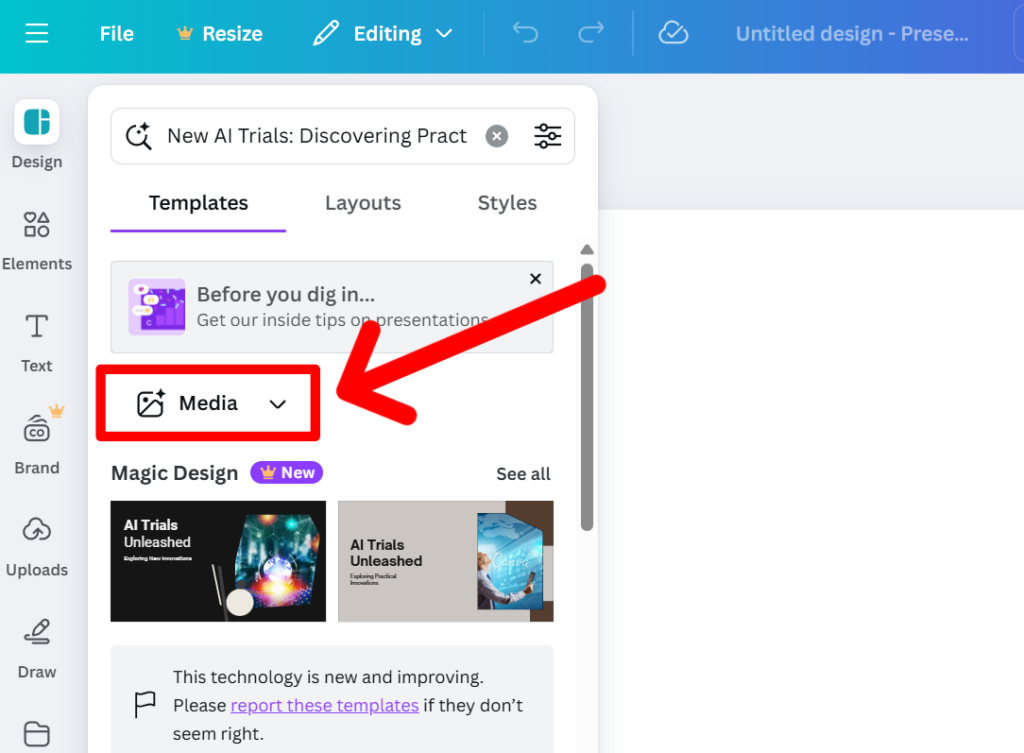Image resolution: width=1024 pixels, height=753 pixels.
Task: Open the Uploads panel
Action: pos(37,547)
